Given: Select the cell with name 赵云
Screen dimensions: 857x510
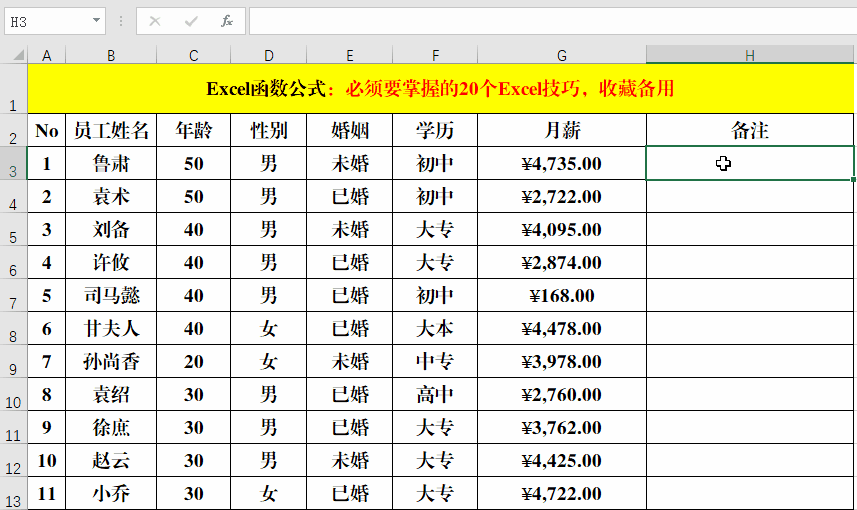Looking at the screenshot, I should pos(111,460).
